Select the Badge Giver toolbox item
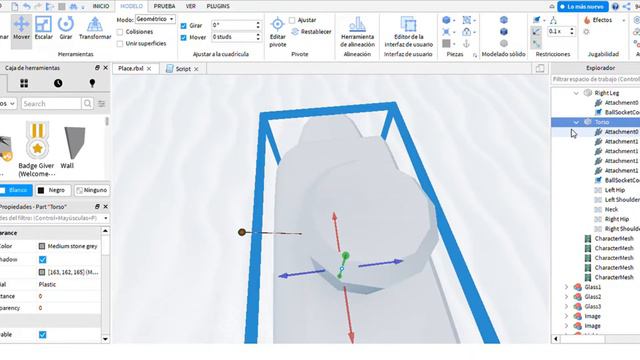The image size is (640, 360). 36,149
